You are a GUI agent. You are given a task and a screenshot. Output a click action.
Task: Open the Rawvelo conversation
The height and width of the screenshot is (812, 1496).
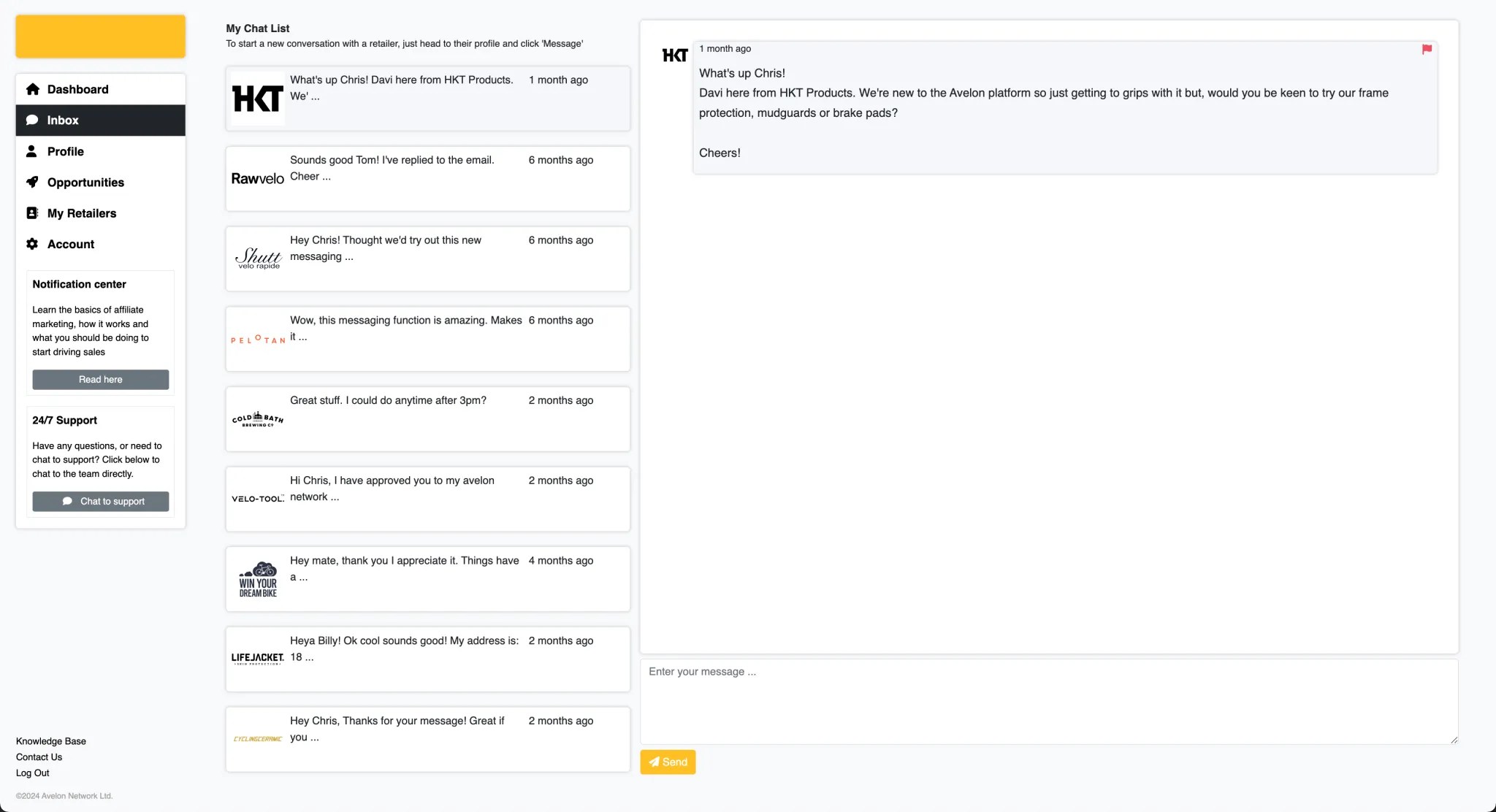[x=427, y=179]
